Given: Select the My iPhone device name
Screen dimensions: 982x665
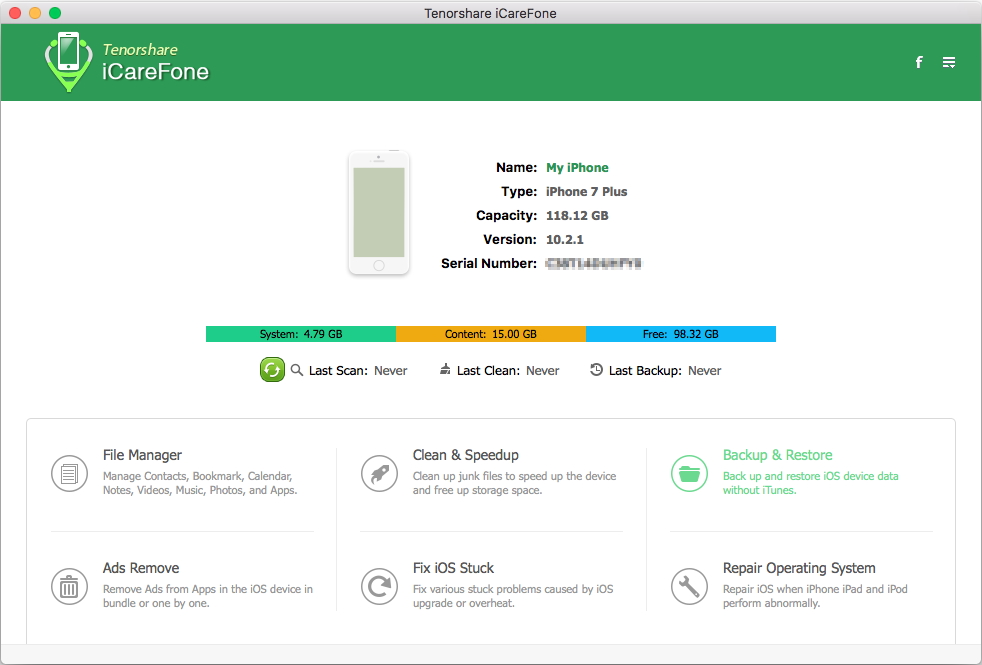Looking at the screenshot, I should tap(575, 167).
